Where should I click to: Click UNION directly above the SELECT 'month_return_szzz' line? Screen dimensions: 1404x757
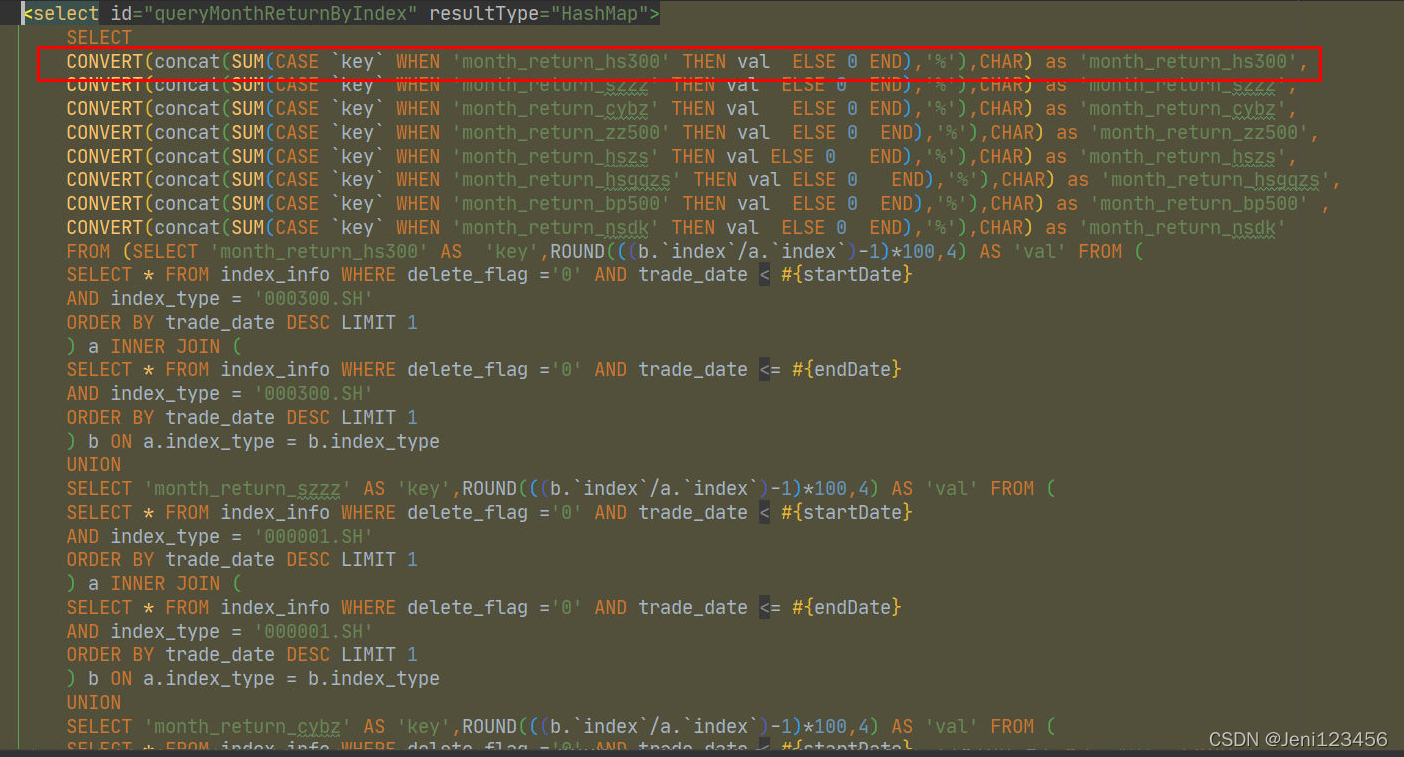(94, 465)
